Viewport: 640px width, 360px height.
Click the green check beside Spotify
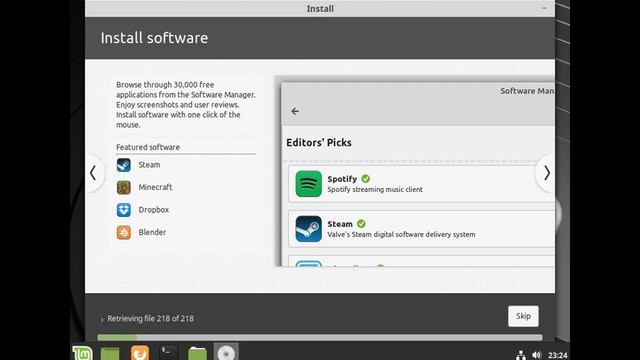coord(366,178)
